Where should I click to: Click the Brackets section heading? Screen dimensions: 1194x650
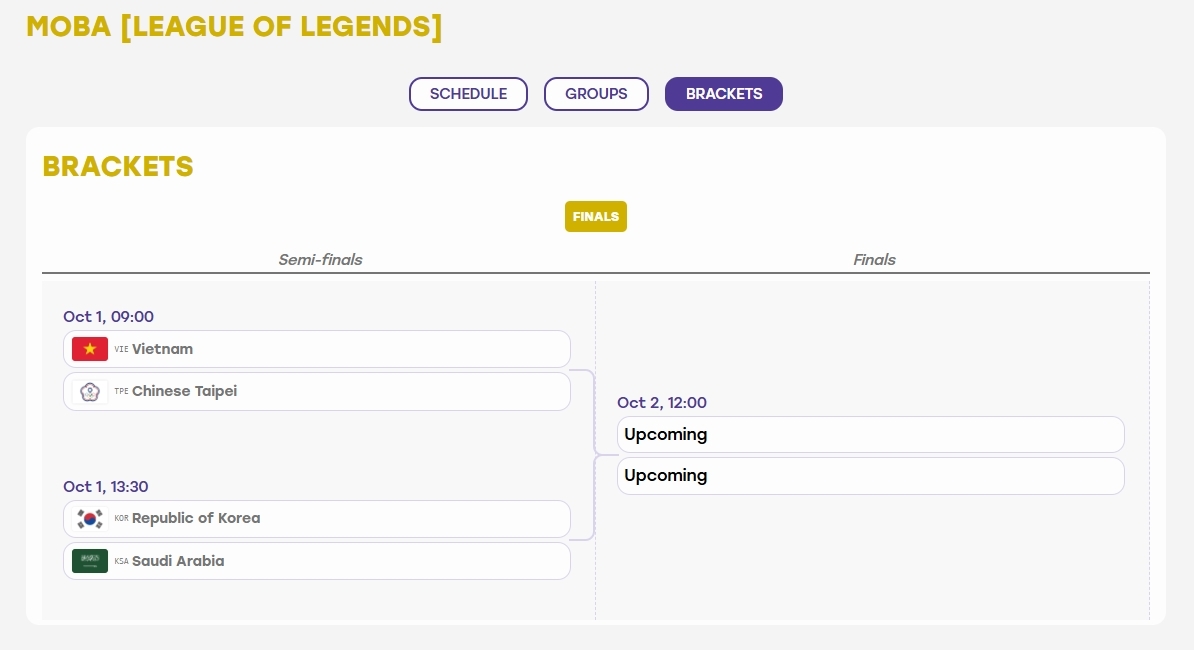click(x=118, y=167)
